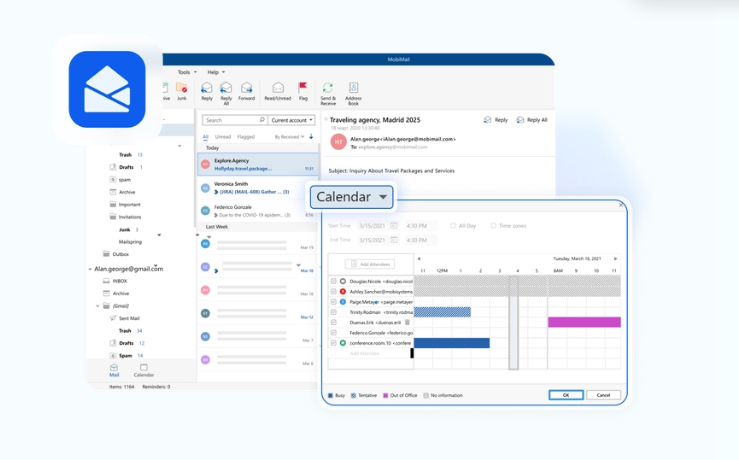Image resolution: width=739 pixels, height=460 pixels.
Task: Toggle the checkbox for Duenas.Erik attendee
Action: pos(334,322)
